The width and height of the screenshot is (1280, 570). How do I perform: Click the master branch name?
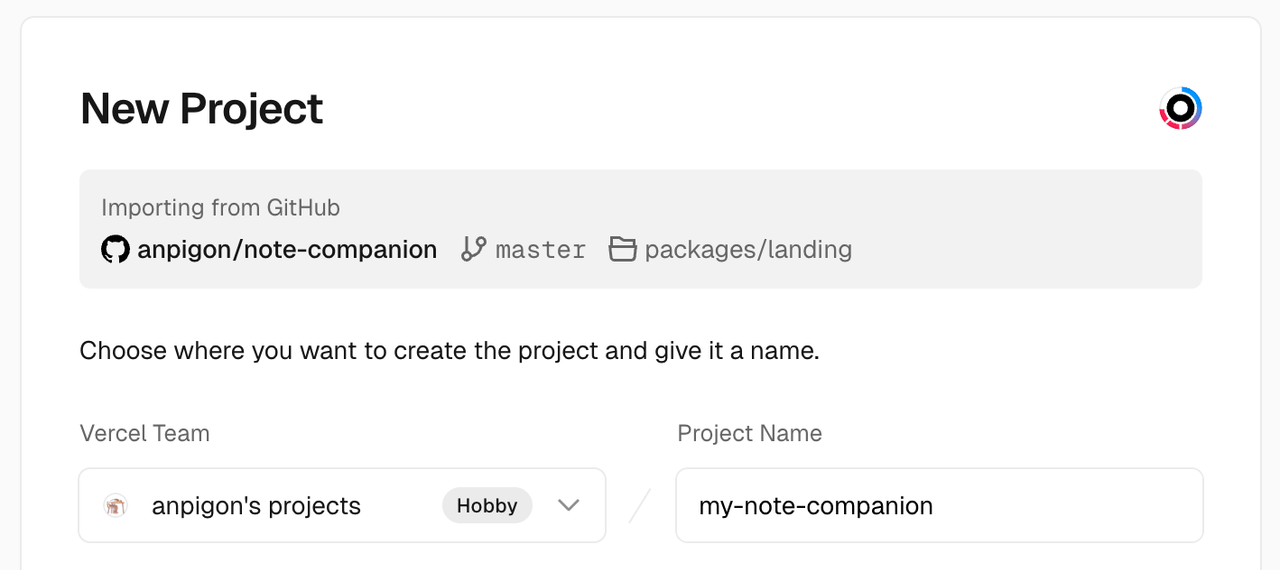(541, 249)
